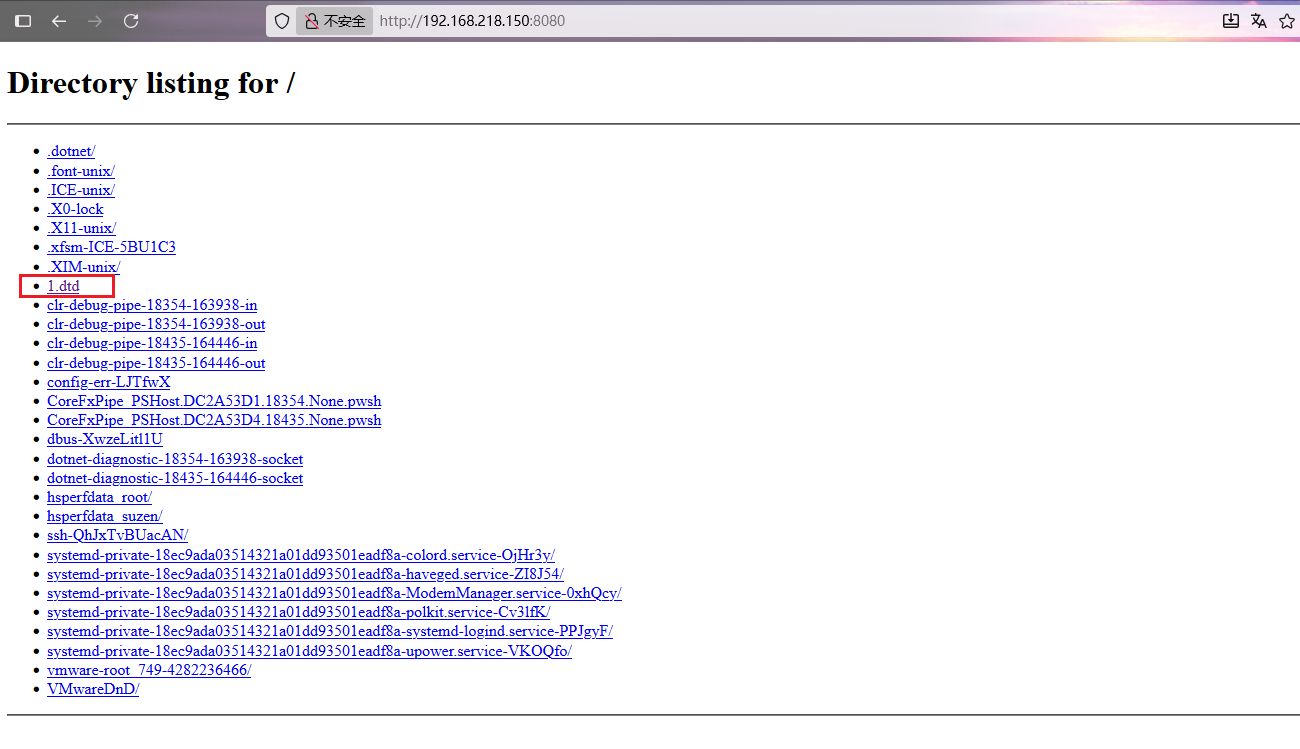Click config-err-LJTfwX link
Screen dimensions: 1300x749
point(108,382)
